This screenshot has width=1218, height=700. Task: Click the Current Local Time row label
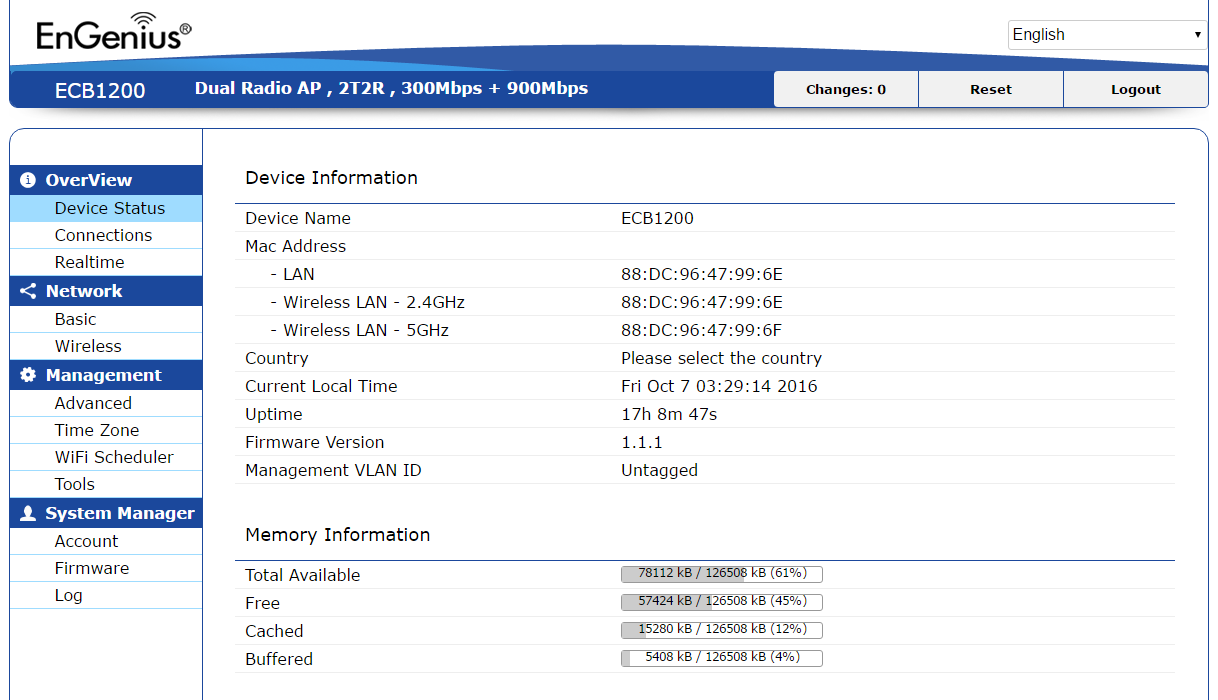click(x=321, y=386)
